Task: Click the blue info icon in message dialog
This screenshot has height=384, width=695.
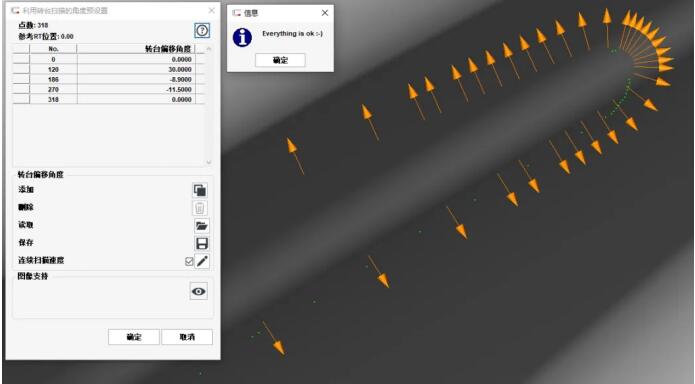Action: [x=242, y=37]
